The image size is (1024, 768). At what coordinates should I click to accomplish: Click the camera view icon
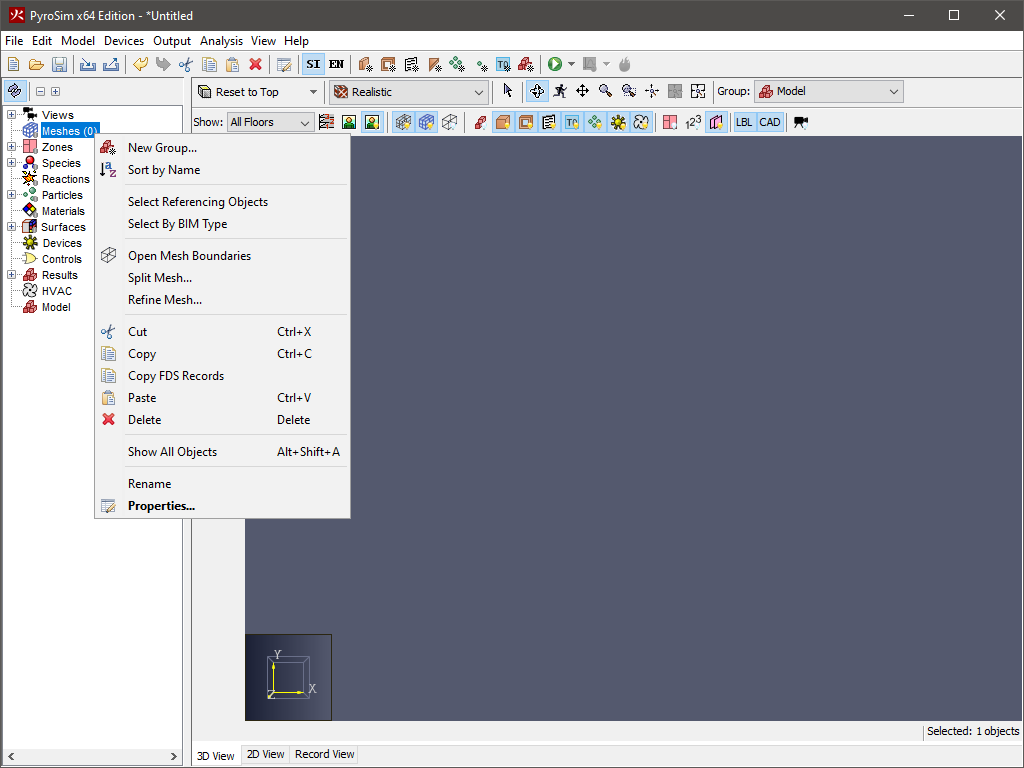(x=801, y=122)
